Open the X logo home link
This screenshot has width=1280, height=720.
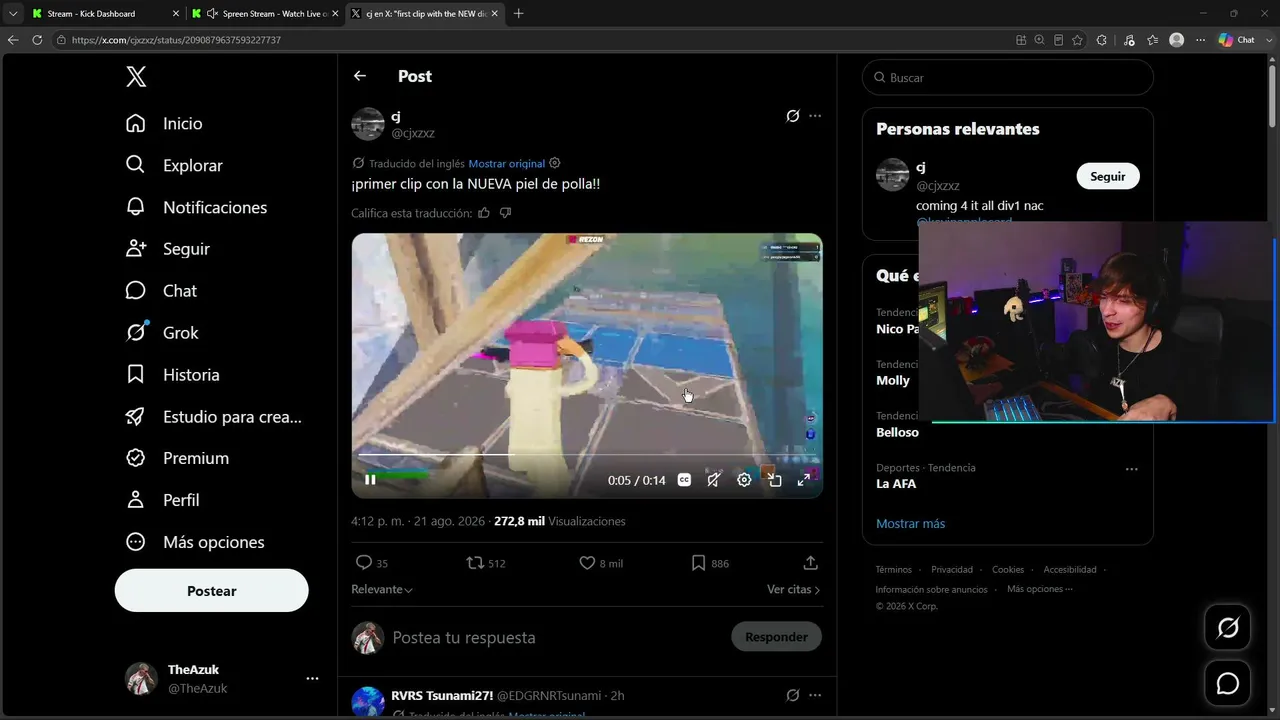[x=136, y=77]
